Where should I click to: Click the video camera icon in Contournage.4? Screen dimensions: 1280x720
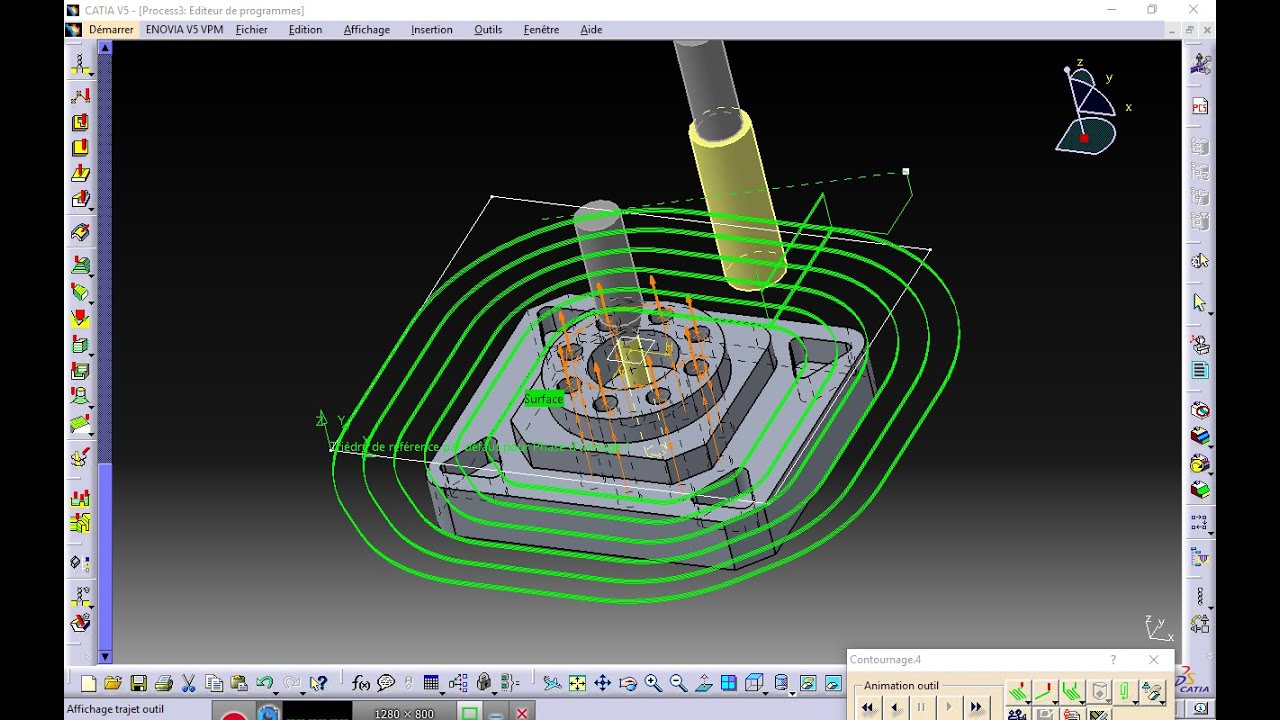[1017, 714]
